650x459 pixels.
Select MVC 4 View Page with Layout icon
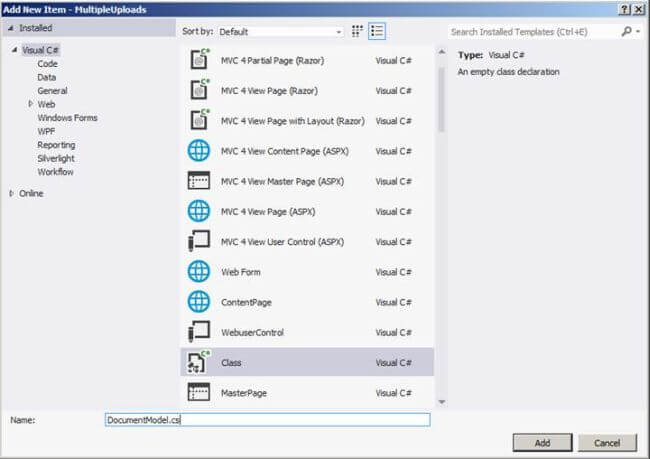click(199, 120)
